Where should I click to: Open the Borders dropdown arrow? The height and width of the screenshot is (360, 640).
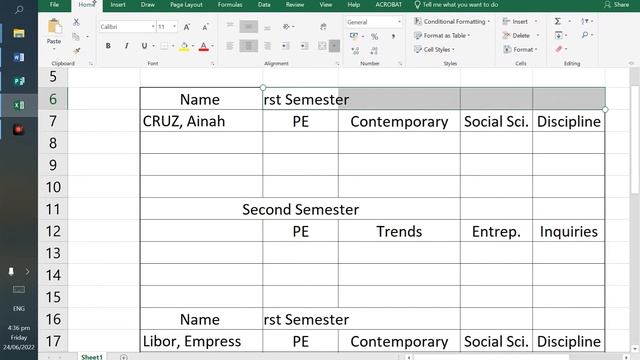[173, 46]
